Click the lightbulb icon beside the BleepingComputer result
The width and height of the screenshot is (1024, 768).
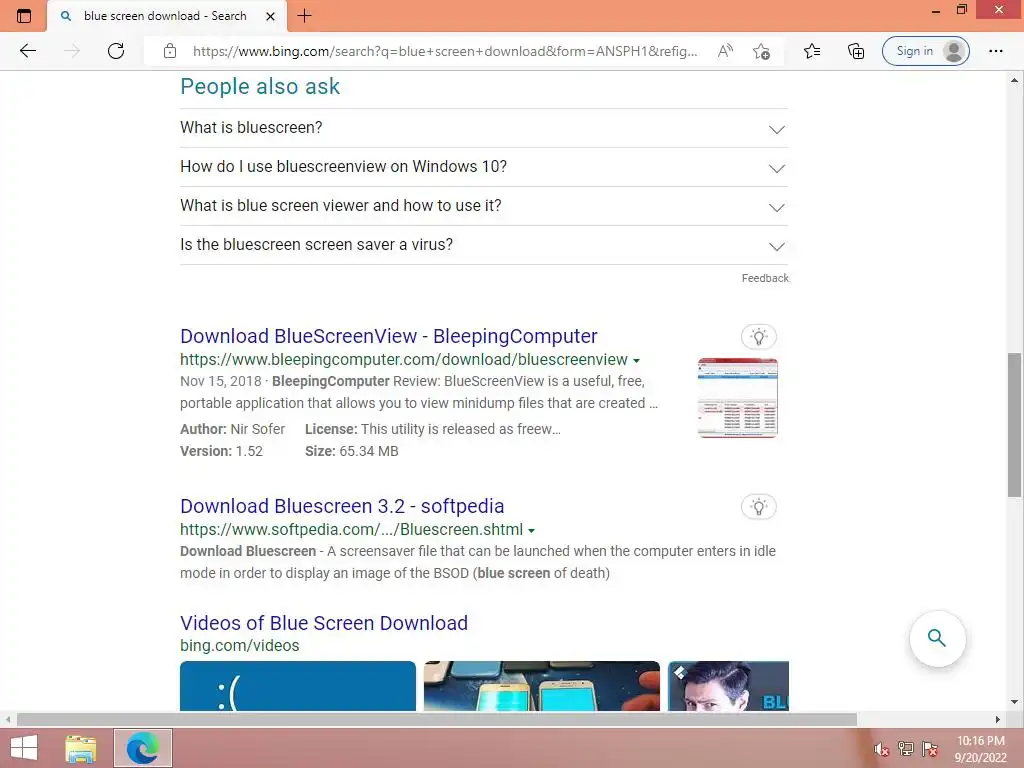(759, 337)
